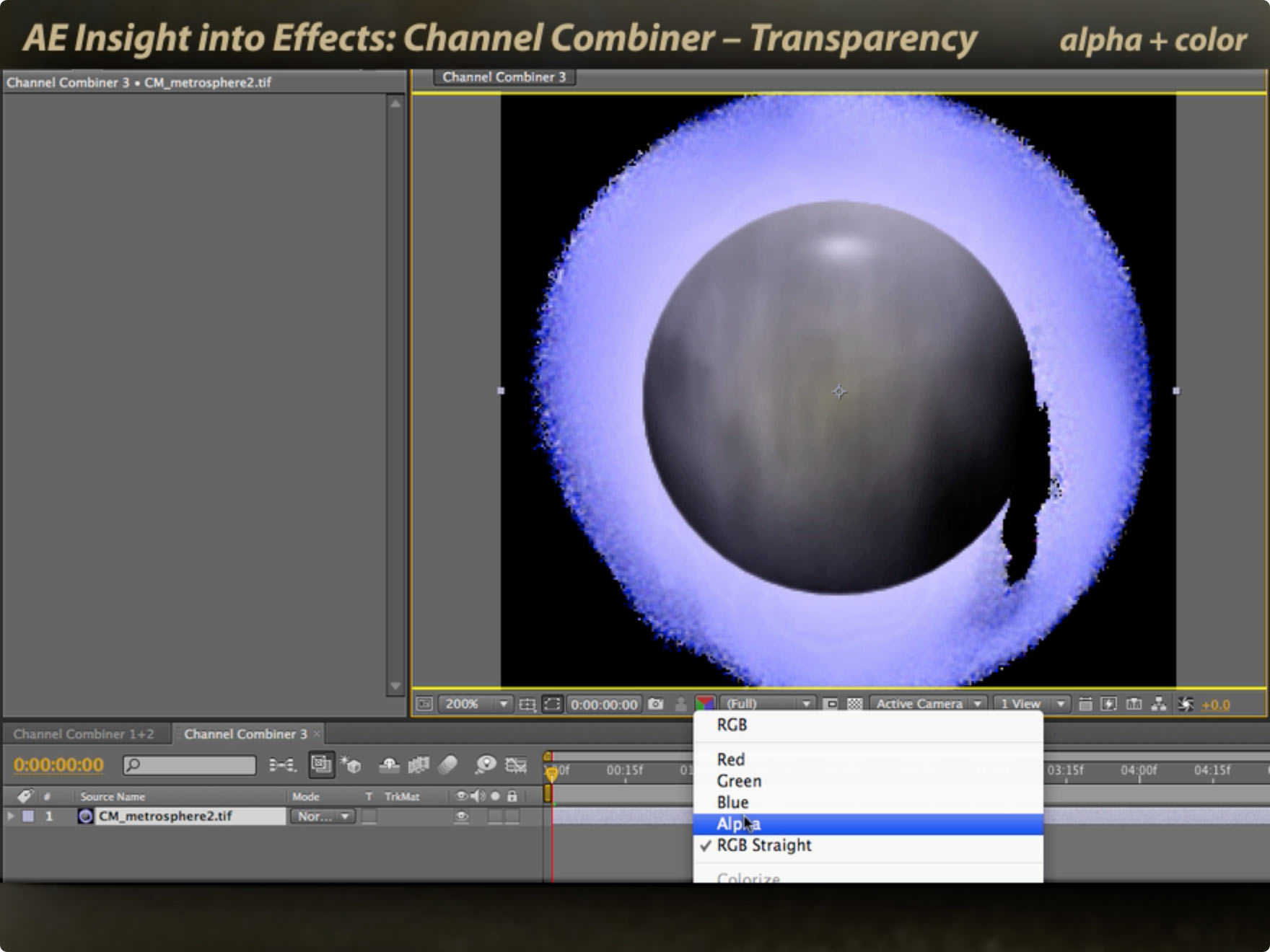
Task: Select Blue from the channel menu
Action: coord(868,803)
